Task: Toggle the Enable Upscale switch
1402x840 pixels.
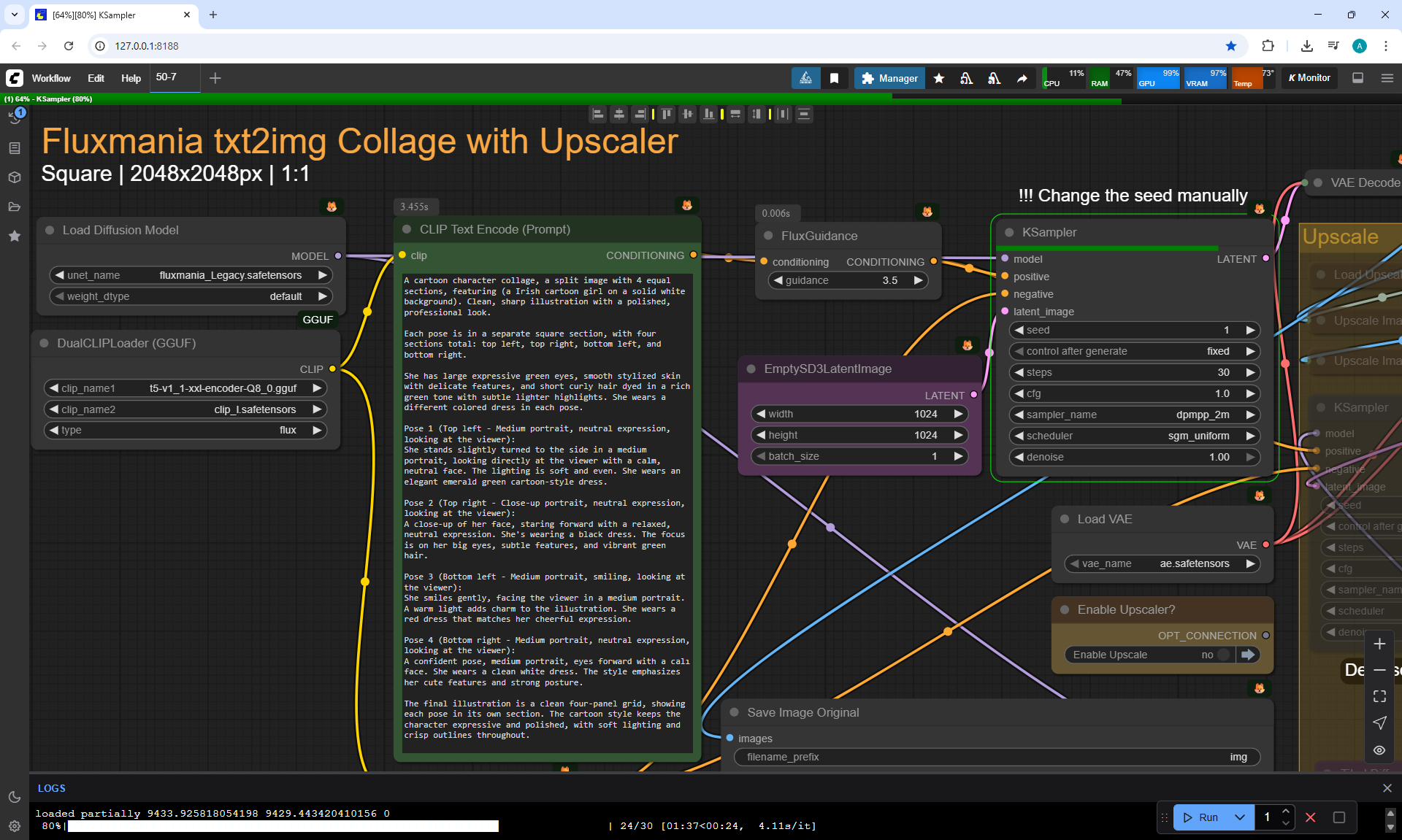Action: coord(1223,655)
